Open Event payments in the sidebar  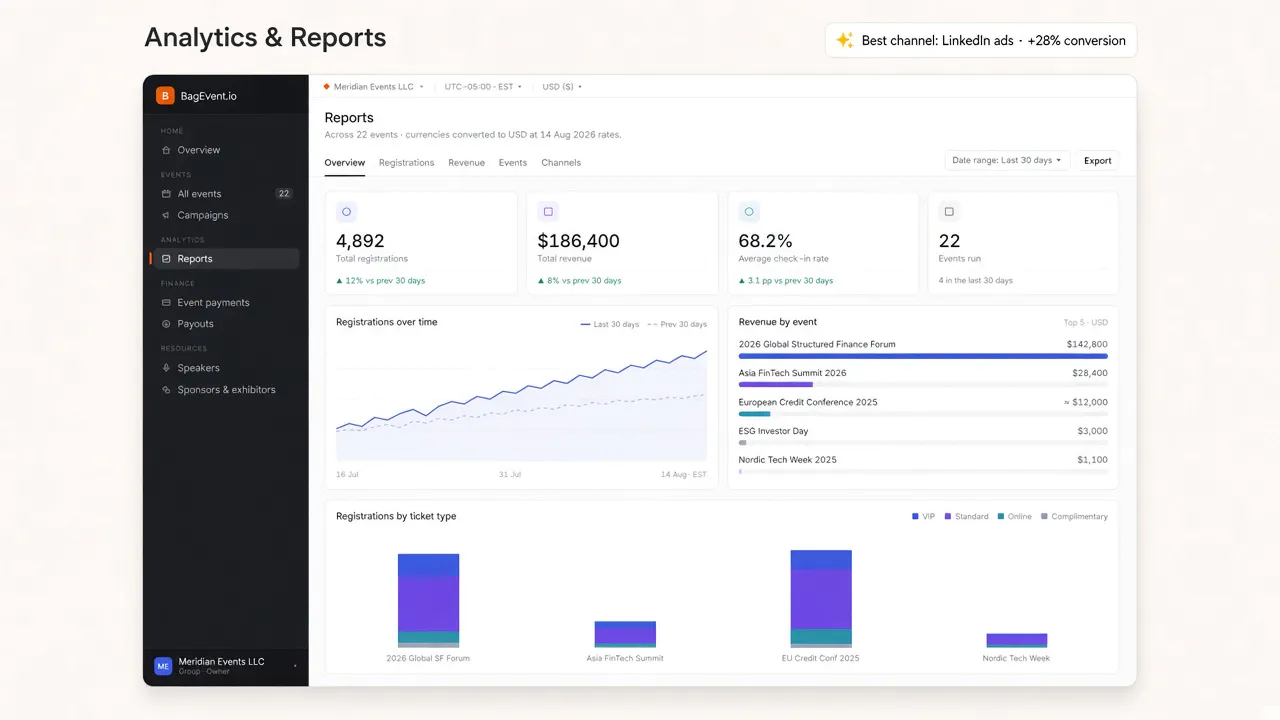tap(226, 302)
